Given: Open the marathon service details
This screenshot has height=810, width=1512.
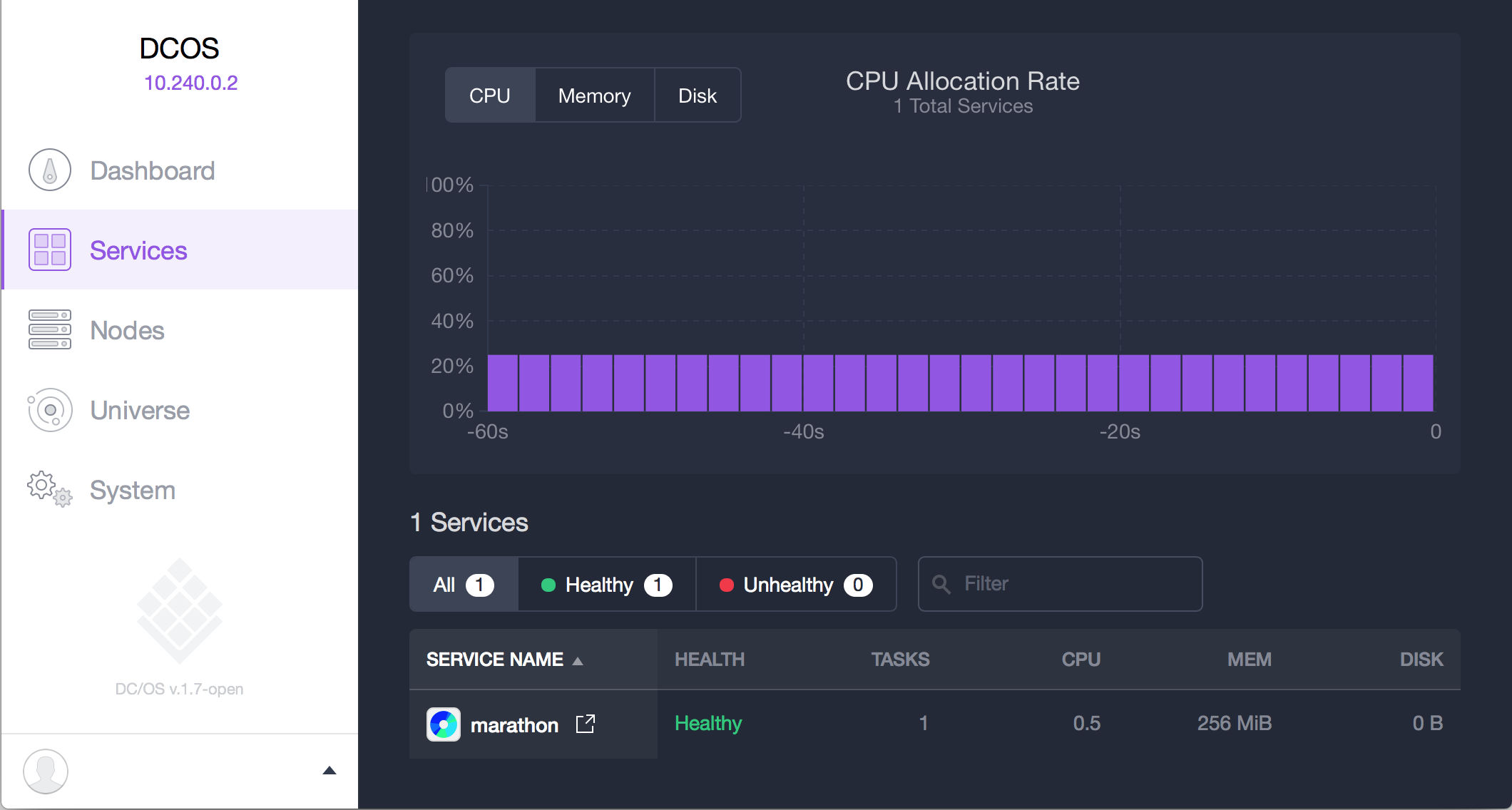Looking at the screenshot, I should click(x=515, y=724).
